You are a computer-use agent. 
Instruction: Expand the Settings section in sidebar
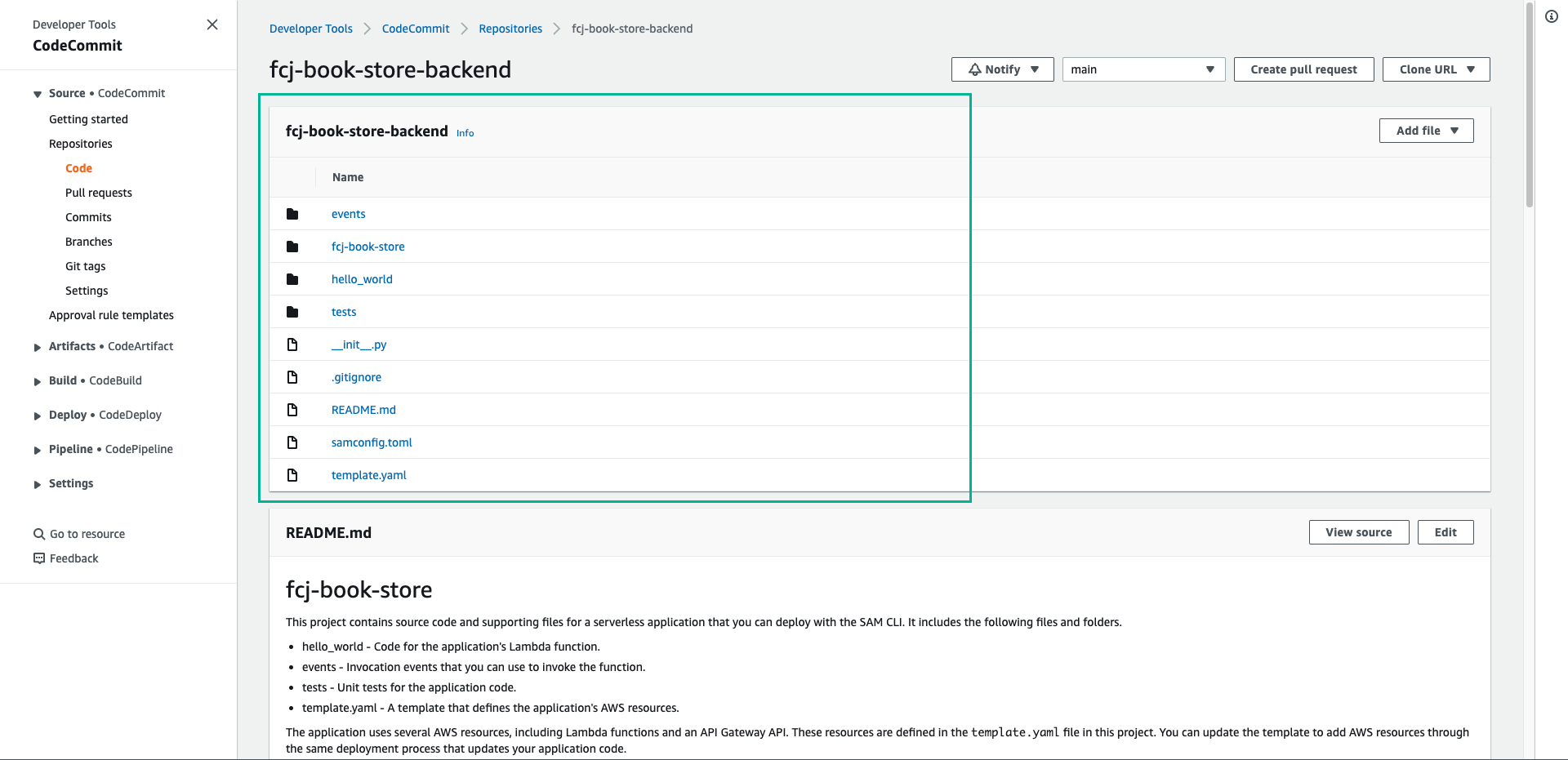(38, 484)
